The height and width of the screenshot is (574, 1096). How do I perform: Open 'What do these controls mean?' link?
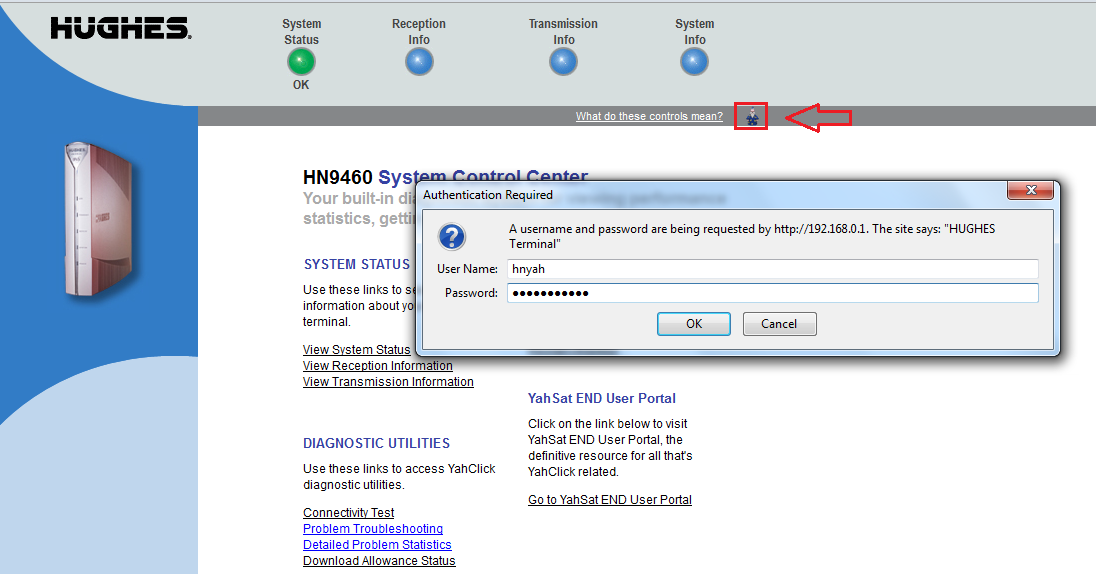649,116
